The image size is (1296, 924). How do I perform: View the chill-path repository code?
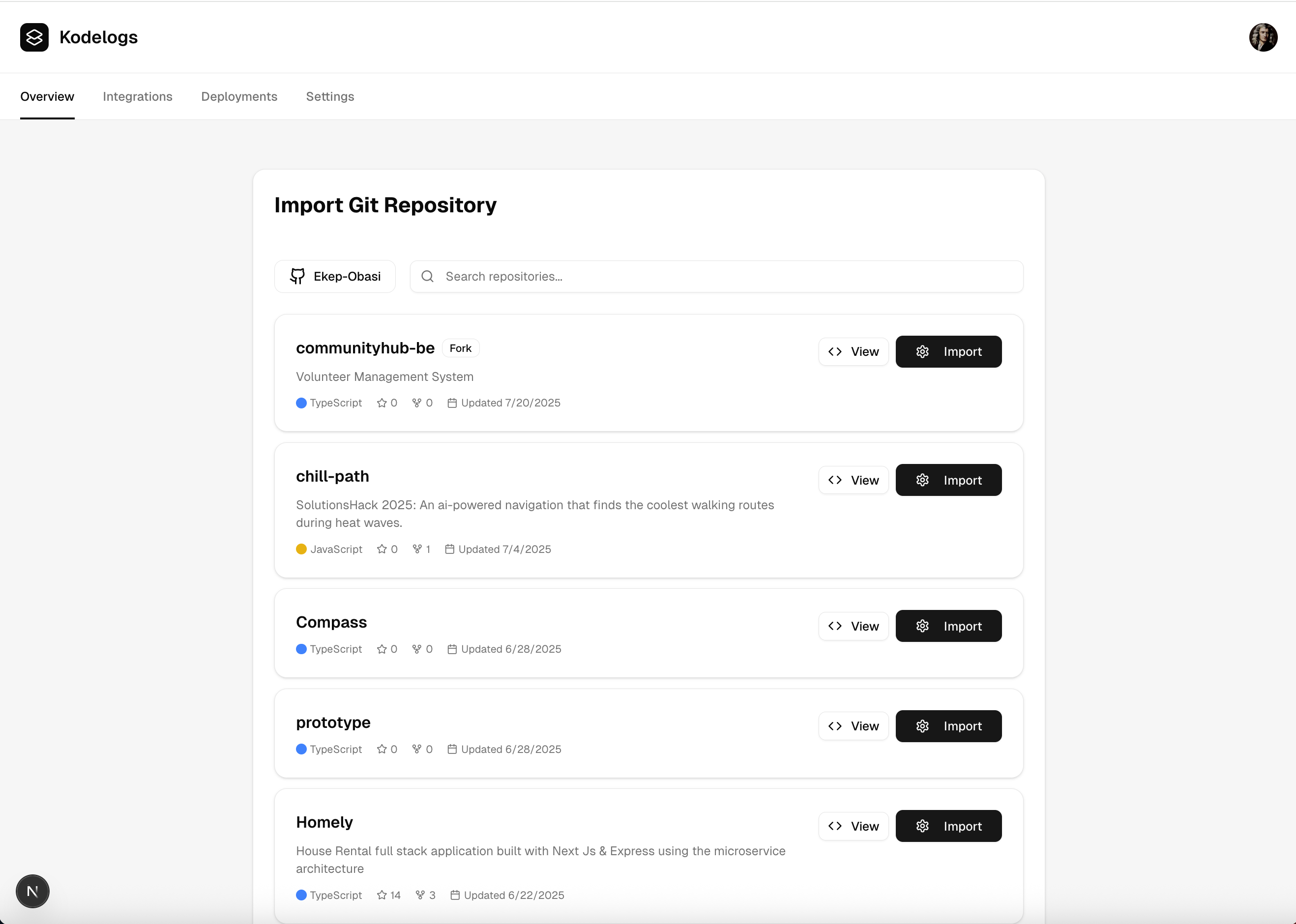[853, 480]
